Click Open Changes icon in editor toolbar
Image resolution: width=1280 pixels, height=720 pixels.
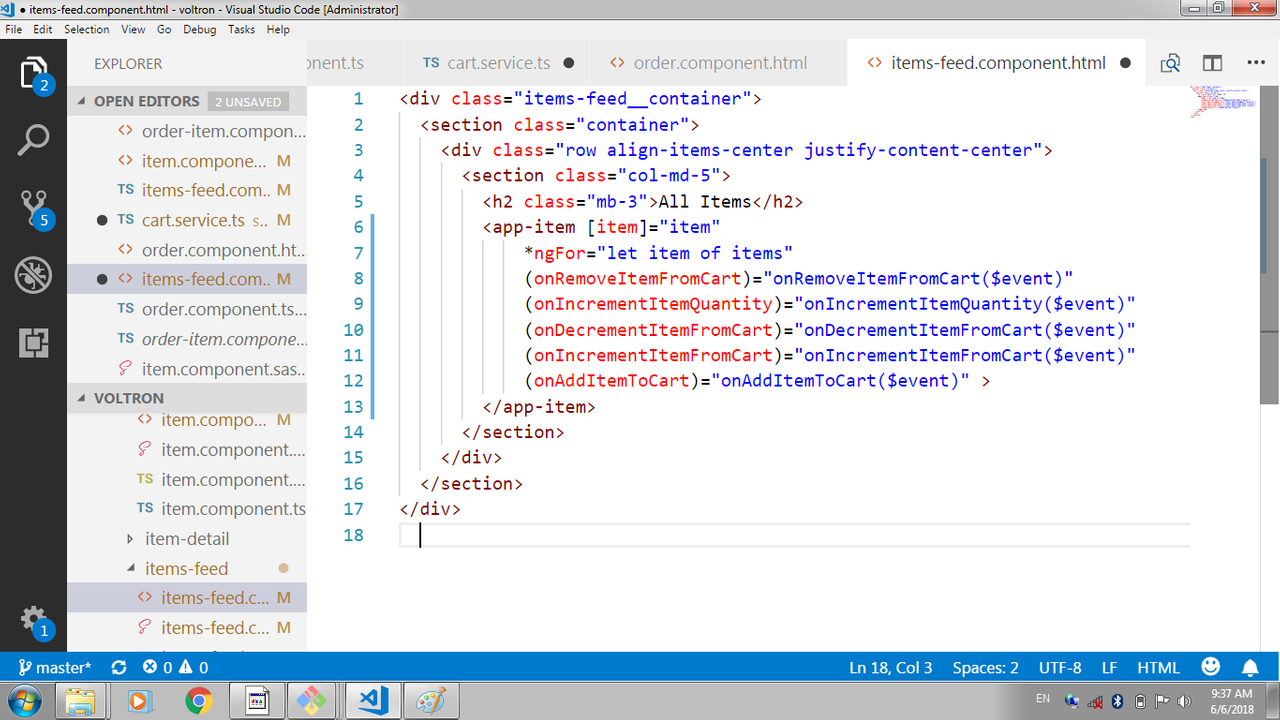pos(1170,63)
